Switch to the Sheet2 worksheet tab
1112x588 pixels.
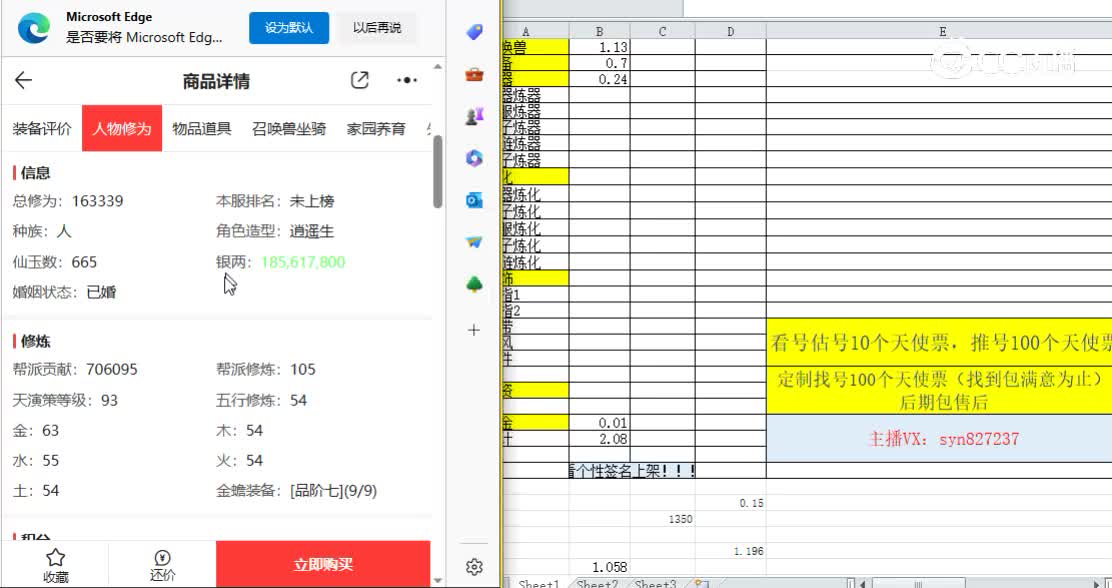pos(596,583)
